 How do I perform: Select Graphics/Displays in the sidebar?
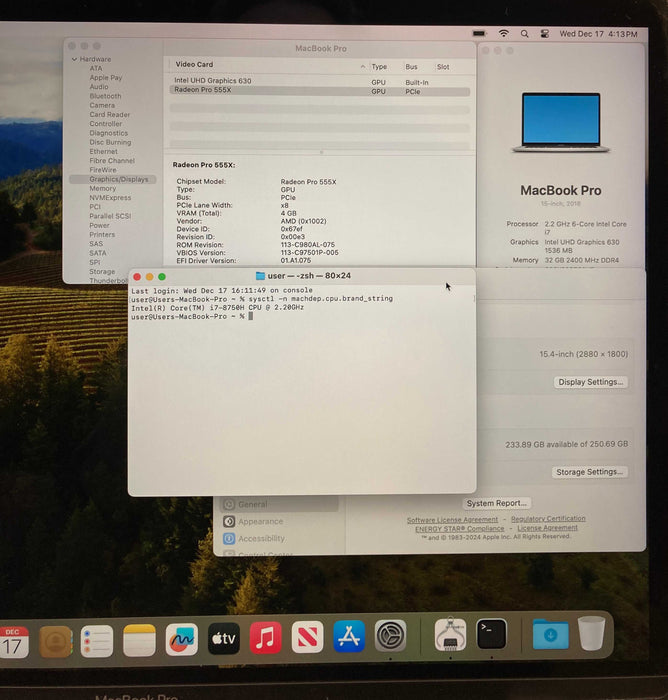pos(113,179)
